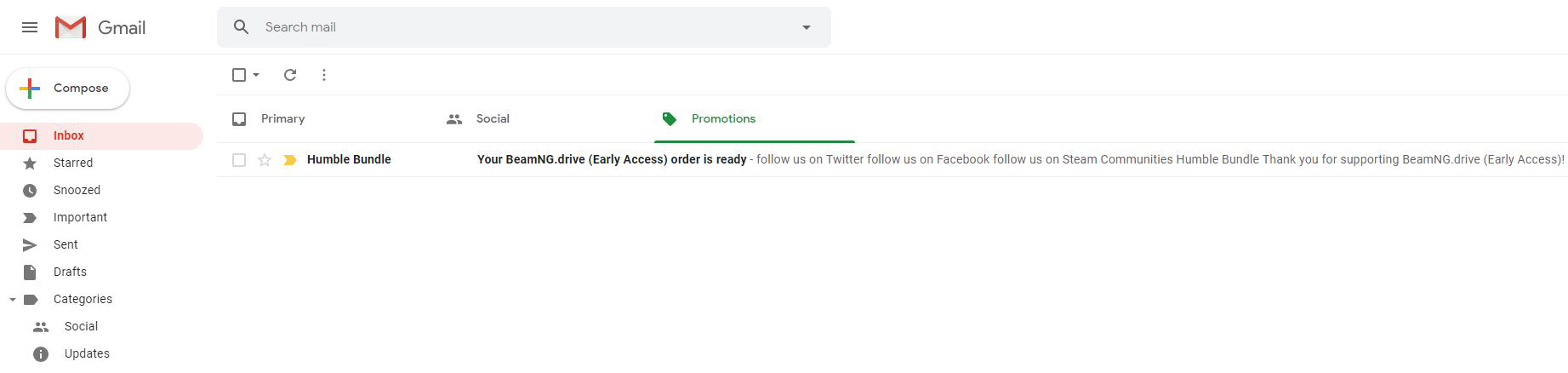The image size is (1568, 373).
Task: Switch to the Primary tab
Action: pyautogui.click(x=282, y=119)
